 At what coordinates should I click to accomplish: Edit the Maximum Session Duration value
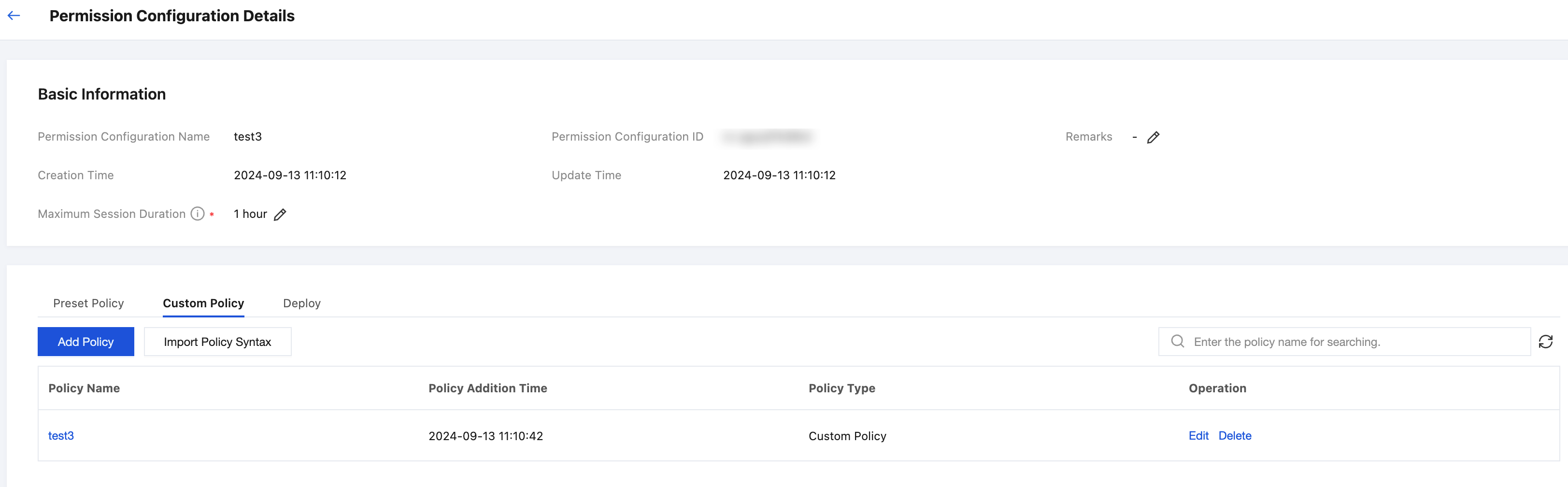tap(280, 215)
